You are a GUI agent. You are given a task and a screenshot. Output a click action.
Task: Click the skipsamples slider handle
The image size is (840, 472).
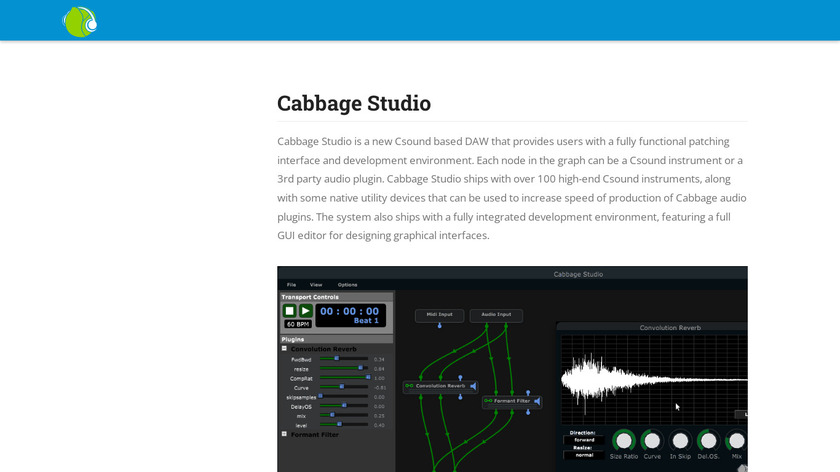pos(320,396)
